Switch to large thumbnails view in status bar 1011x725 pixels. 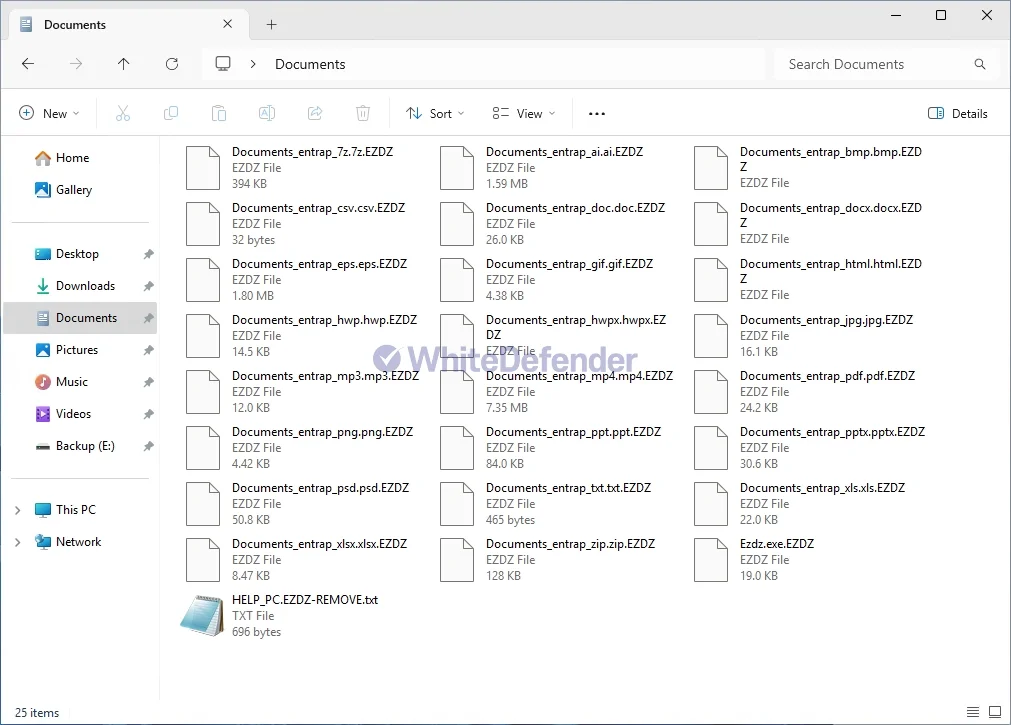[x=994, y=712]
